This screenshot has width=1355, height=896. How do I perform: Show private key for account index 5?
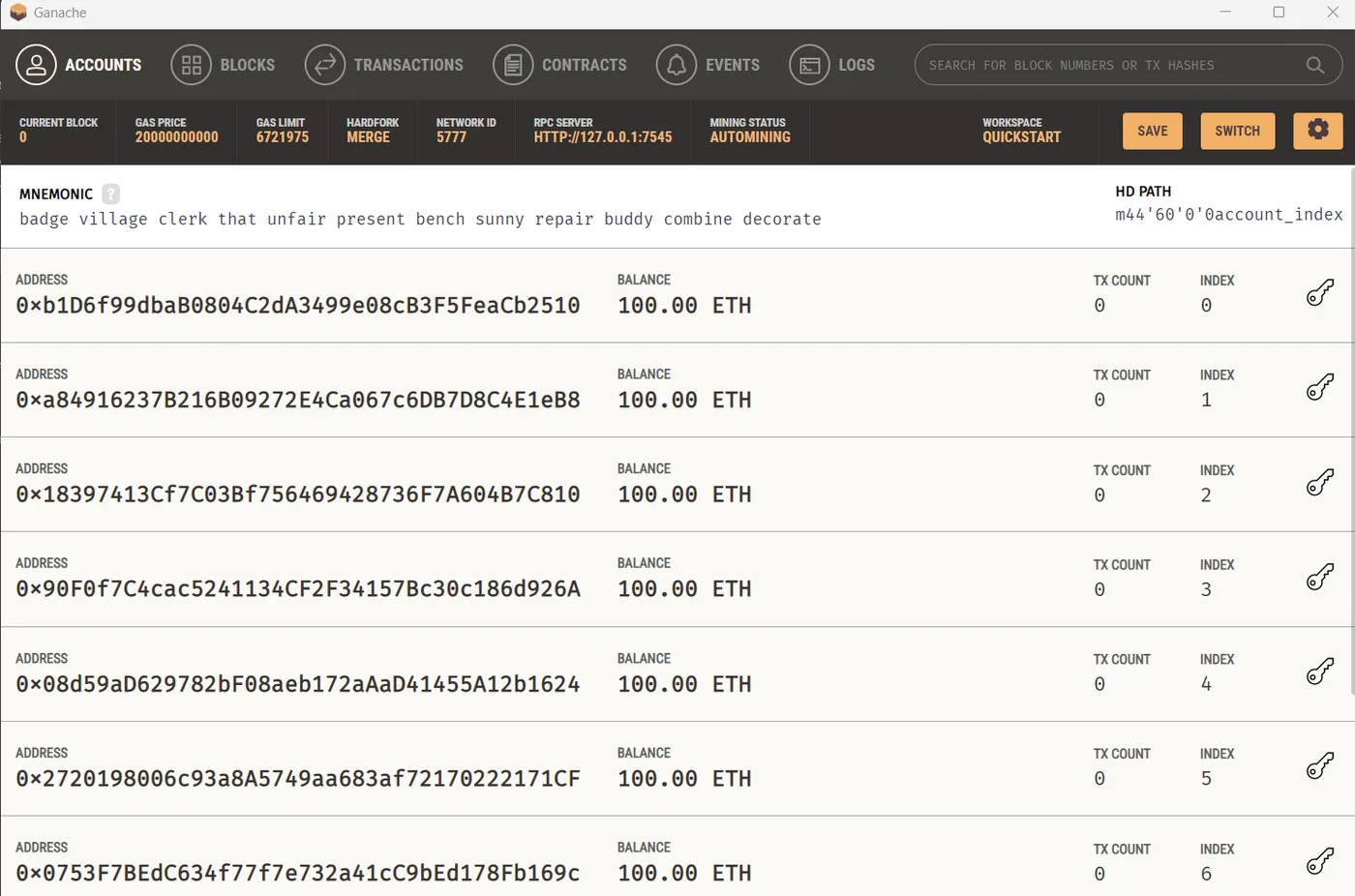coord(1320,766)
